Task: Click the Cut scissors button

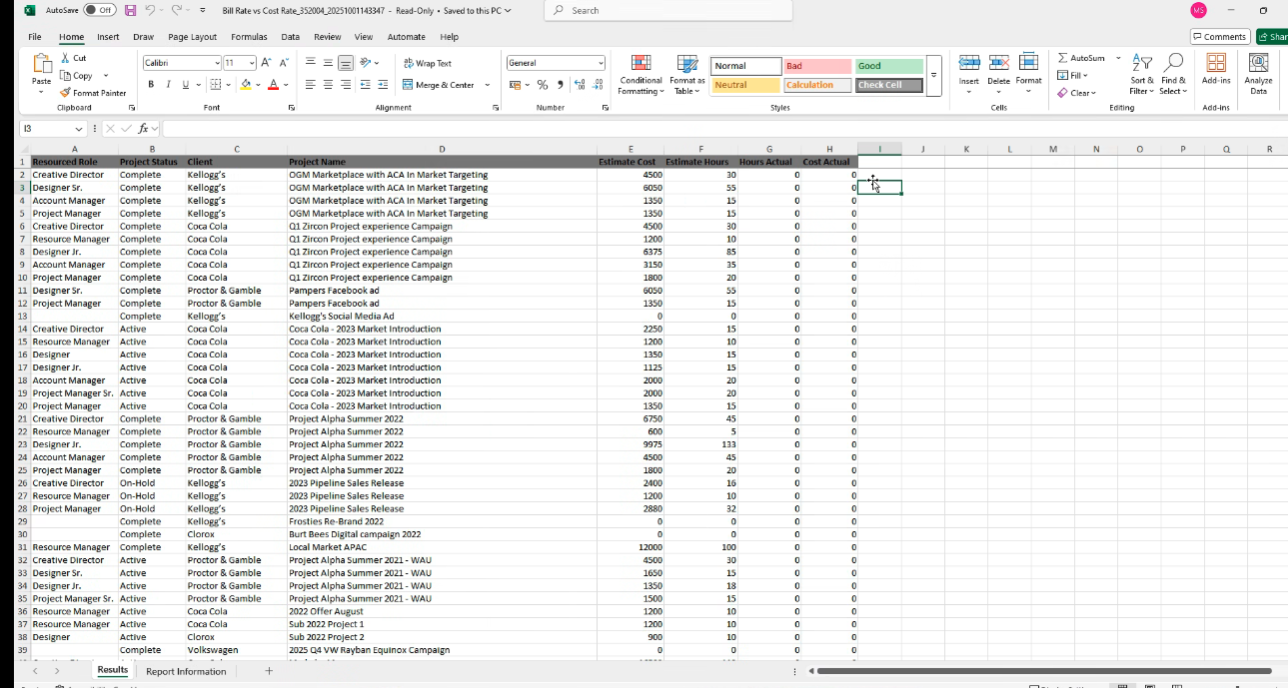Action: [x=74, y=58]
